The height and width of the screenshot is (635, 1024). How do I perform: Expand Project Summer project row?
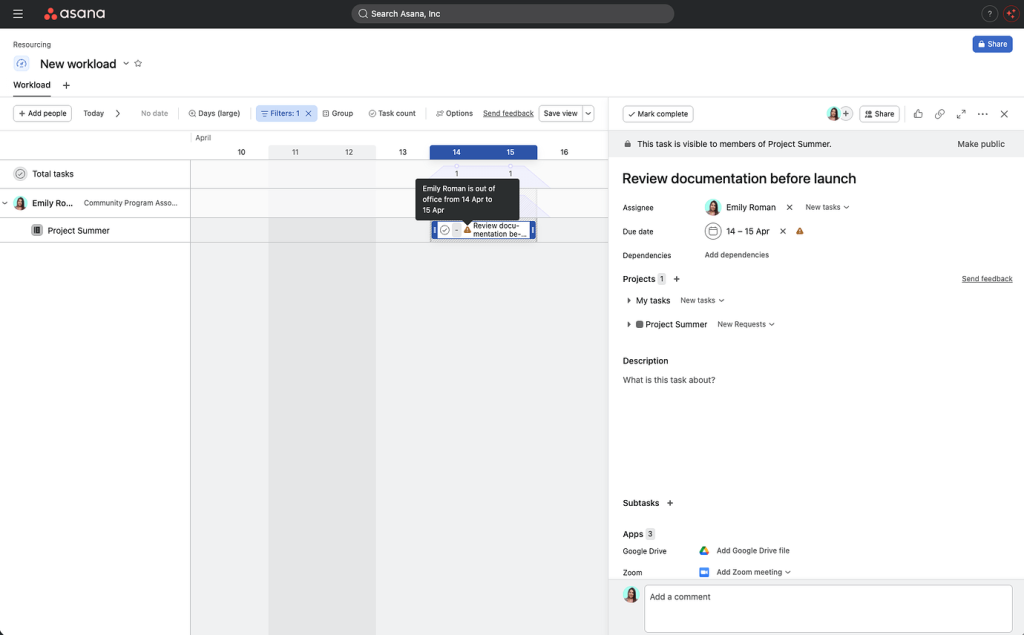(x=628, y=324)
